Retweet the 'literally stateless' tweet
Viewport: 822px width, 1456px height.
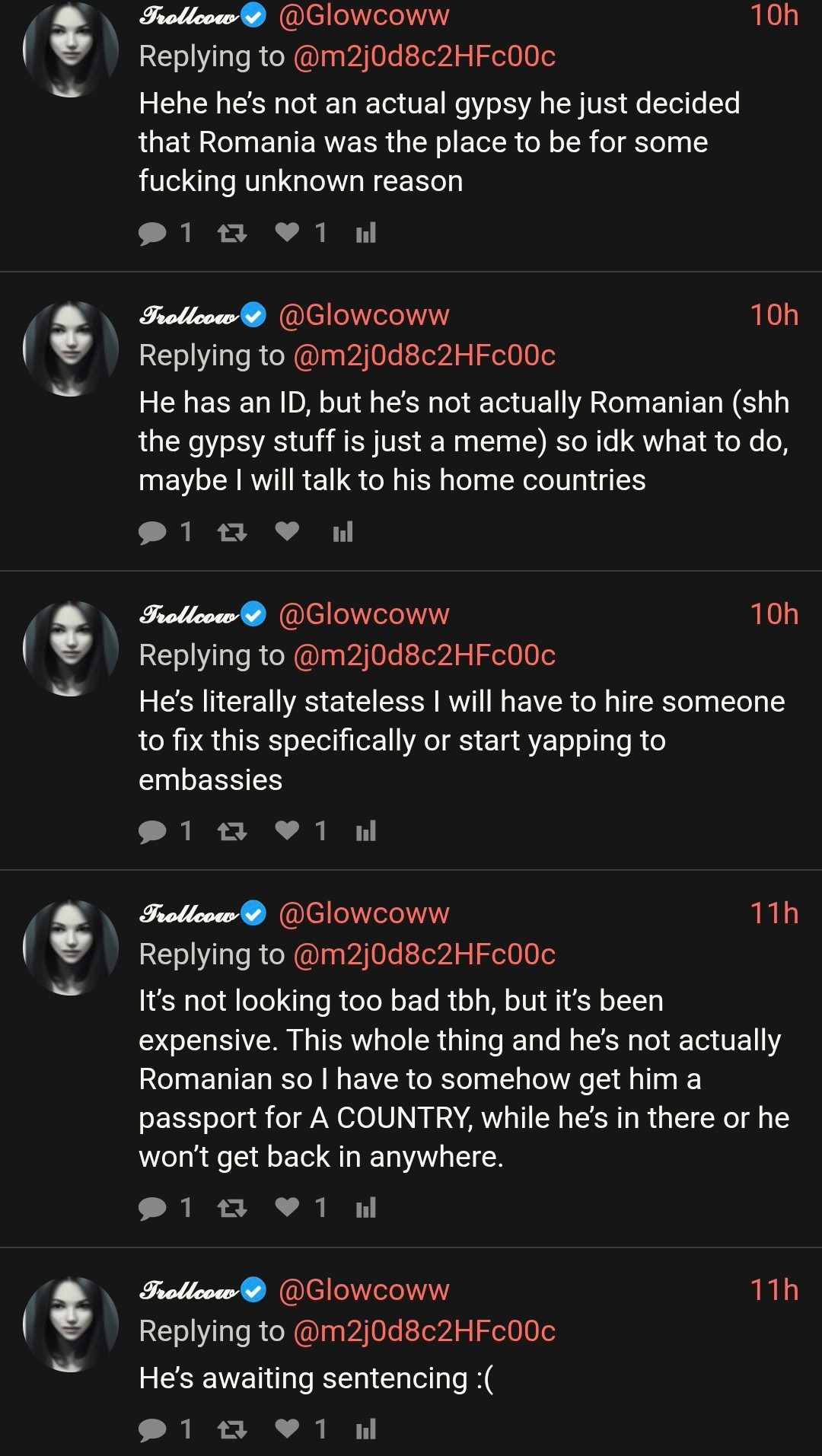point(231,831)
